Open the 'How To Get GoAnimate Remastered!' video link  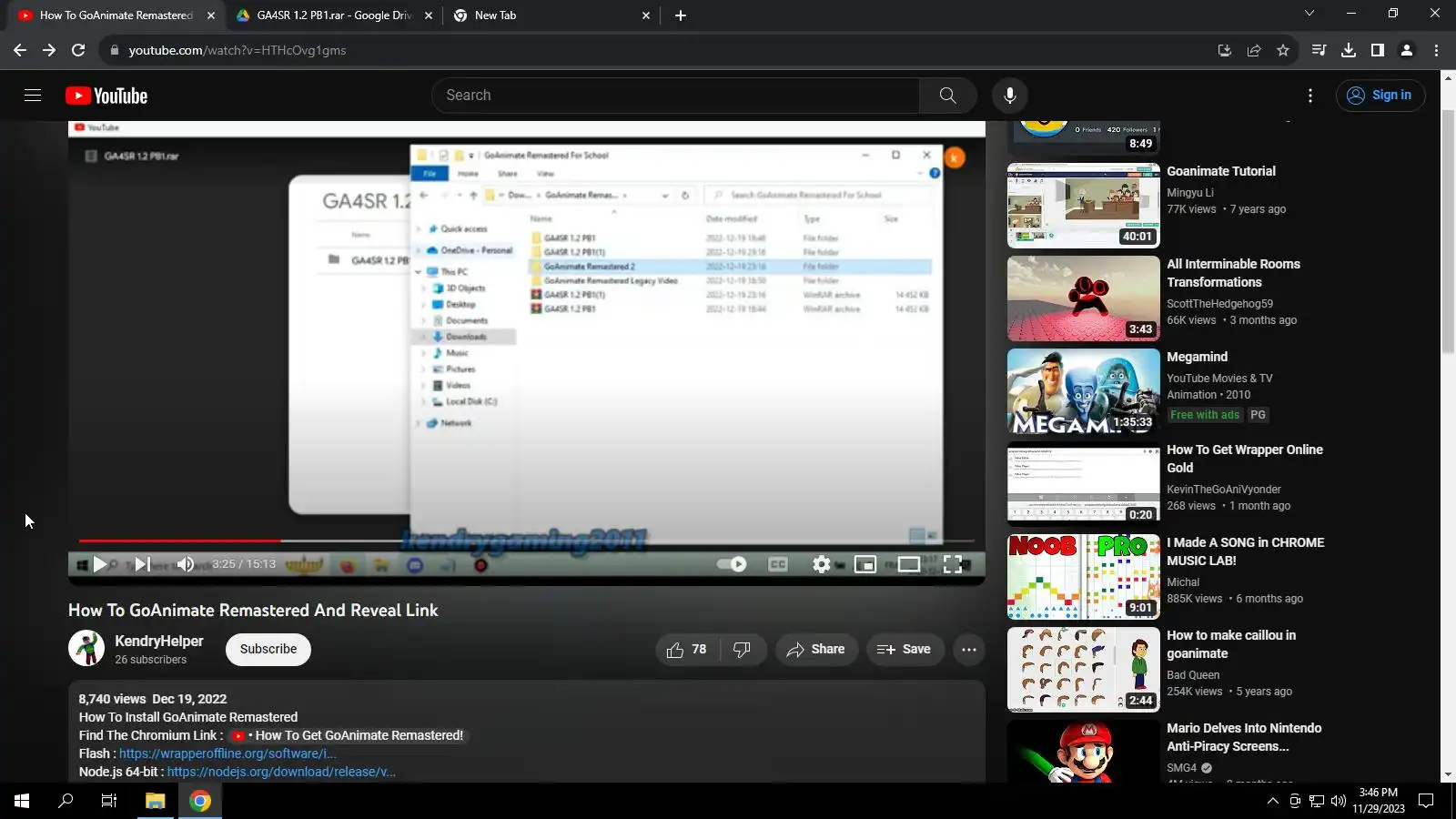(349, 735)
